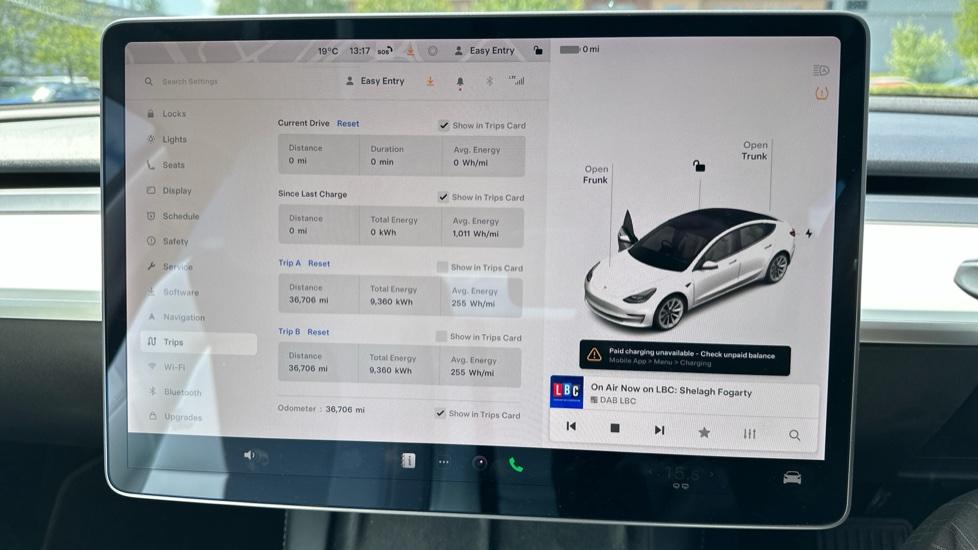Toggle Current Drive Show in Trips Card
Screen dimensions: 978x550
(x=443, y=125)
